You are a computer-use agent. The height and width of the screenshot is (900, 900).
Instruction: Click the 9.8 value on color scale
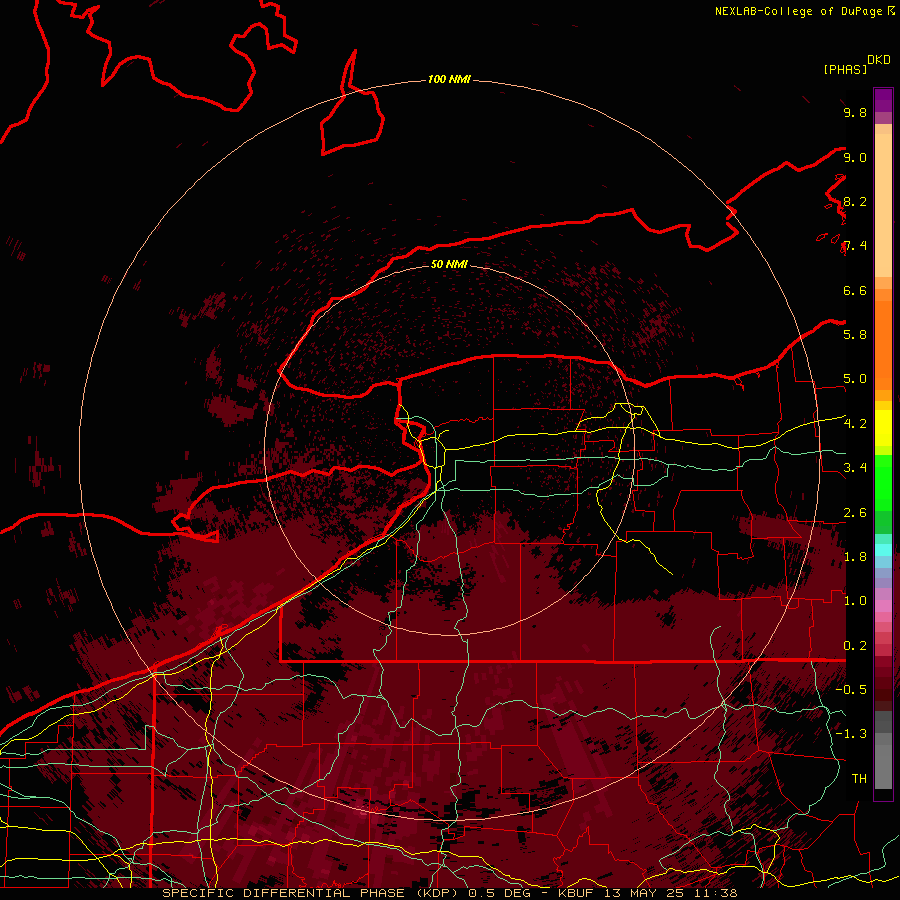(x=855, y=112)
